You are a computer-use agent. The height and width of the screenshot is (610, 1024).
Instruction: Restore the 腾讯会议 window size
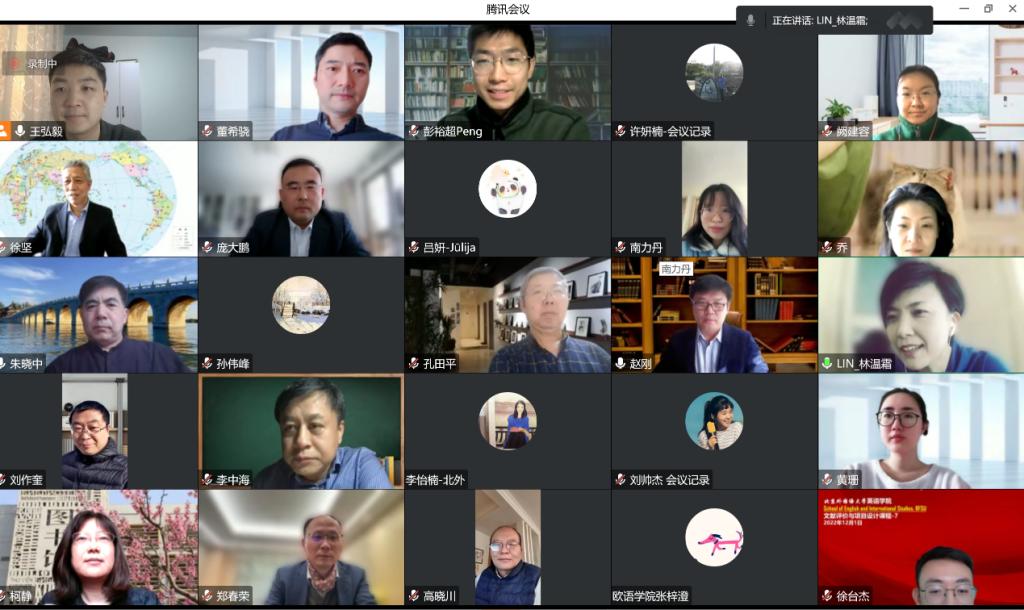(x=988, y=8)
